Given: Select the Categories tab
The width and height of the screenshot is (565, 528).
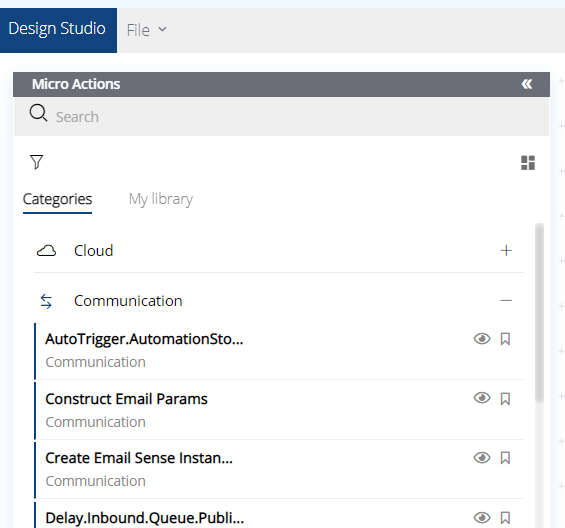Looking at the screenshot, I should pyautogui.click(x=57, y=200).
